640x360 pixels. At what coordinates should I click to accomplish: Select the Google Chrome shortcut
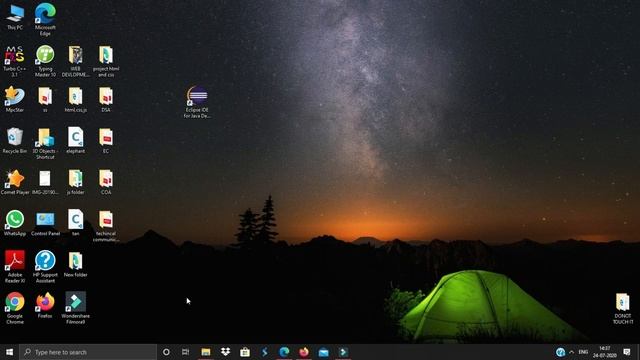point(15,308)
